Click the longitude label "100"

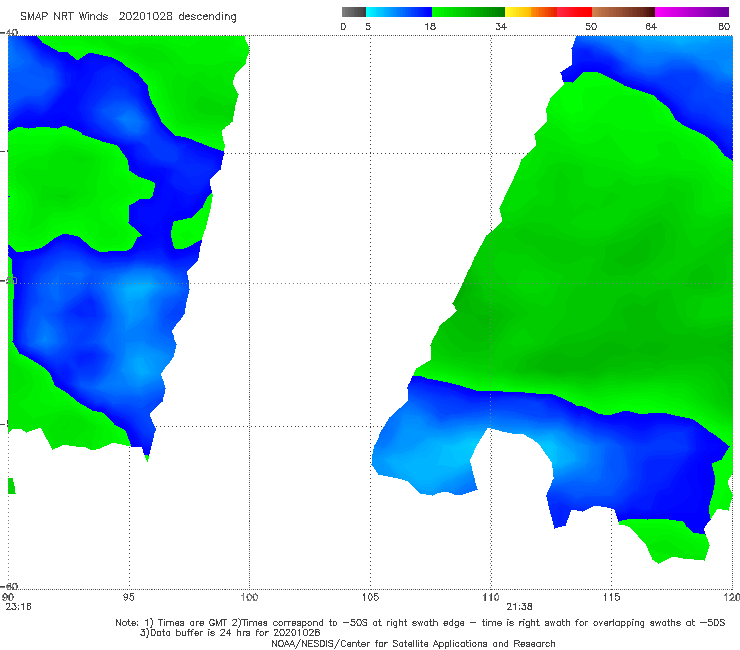coord(249,597)
